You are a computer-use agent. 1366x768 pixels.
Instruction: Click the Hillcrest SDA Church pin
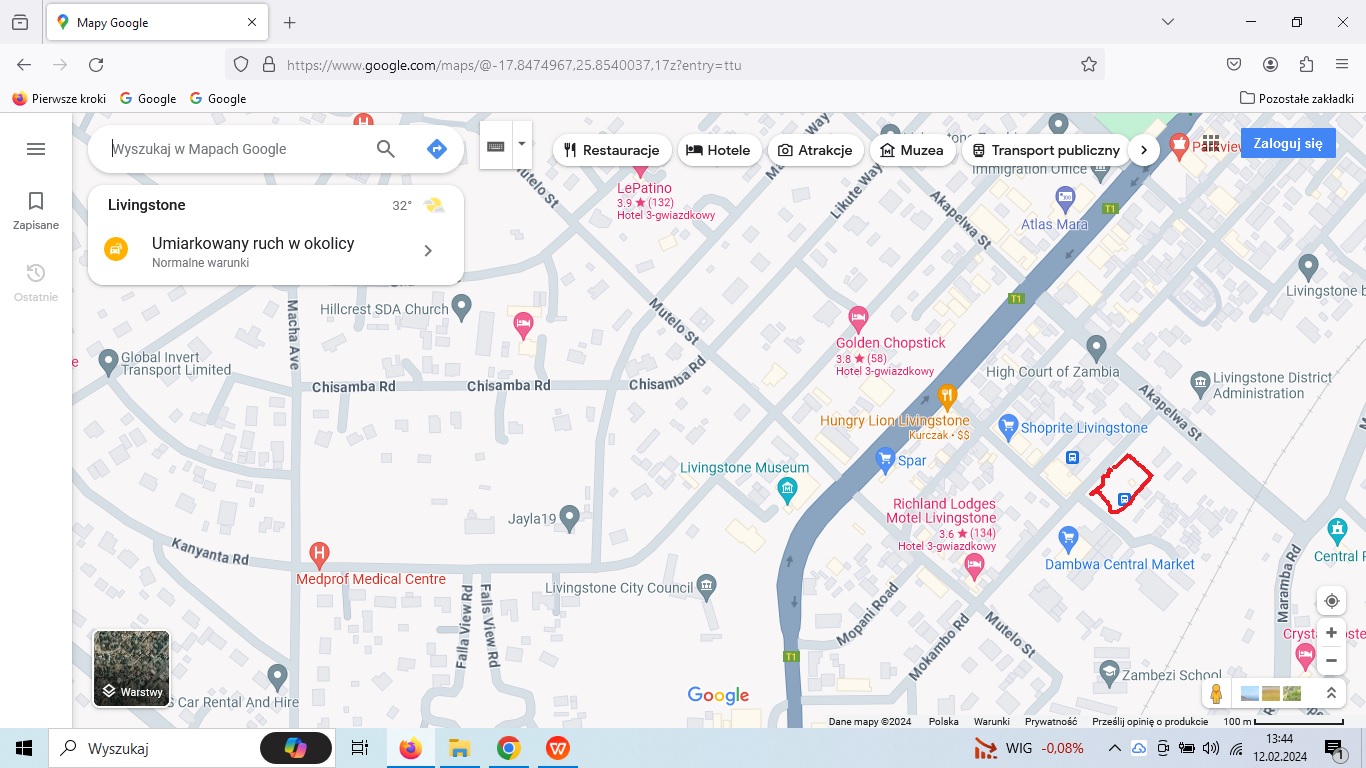(461, 309)
